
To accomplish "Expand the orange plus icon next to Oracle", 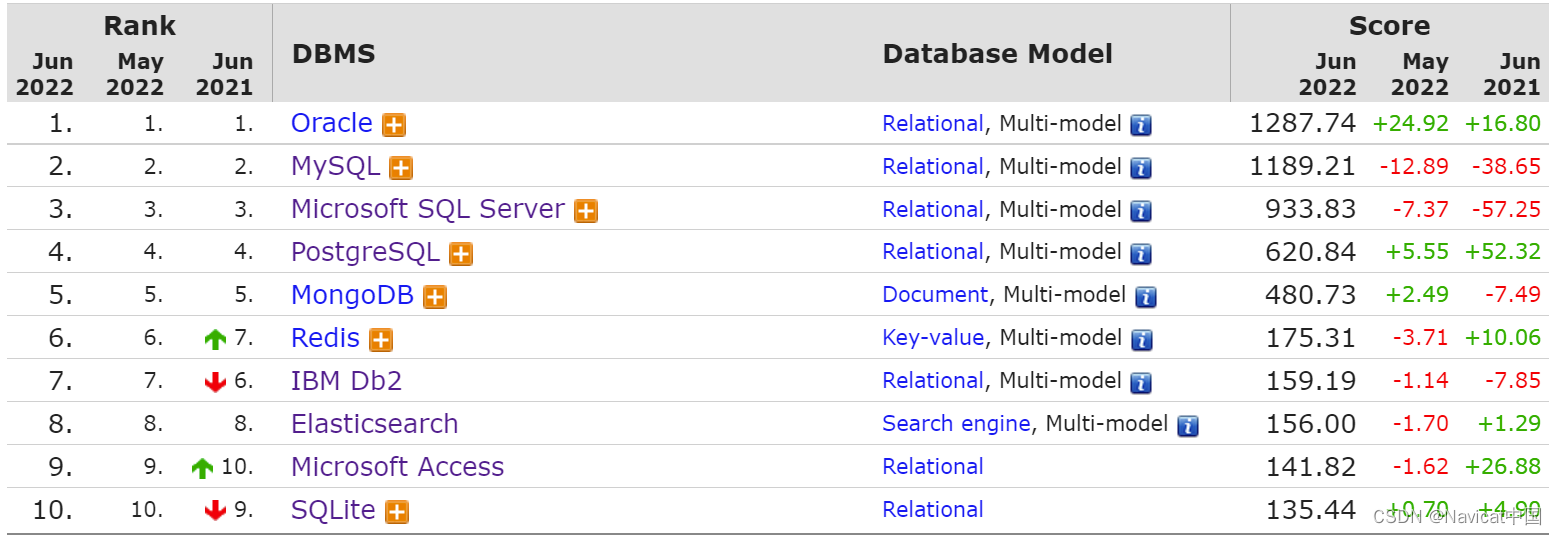I will (x=394, y=125).
